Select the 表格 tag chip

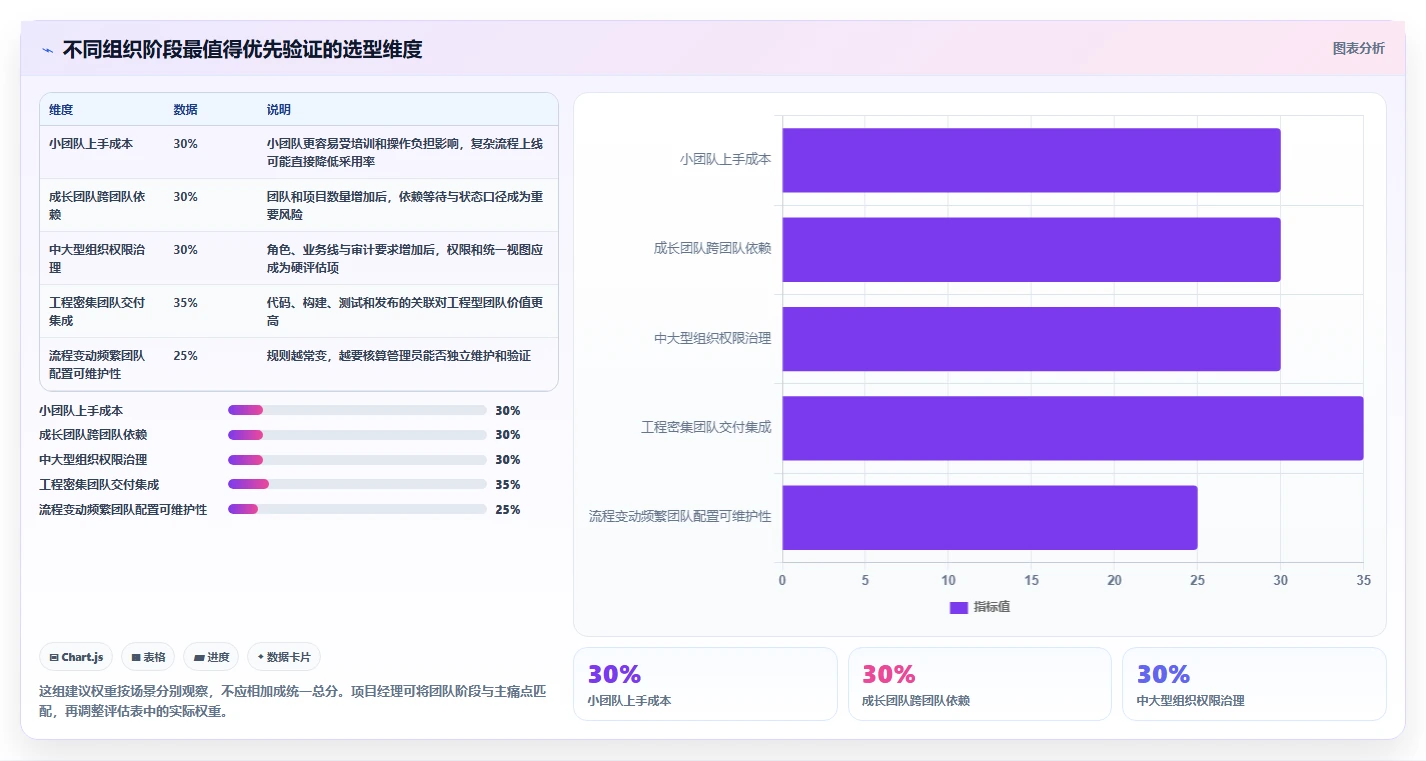point(148,657)
